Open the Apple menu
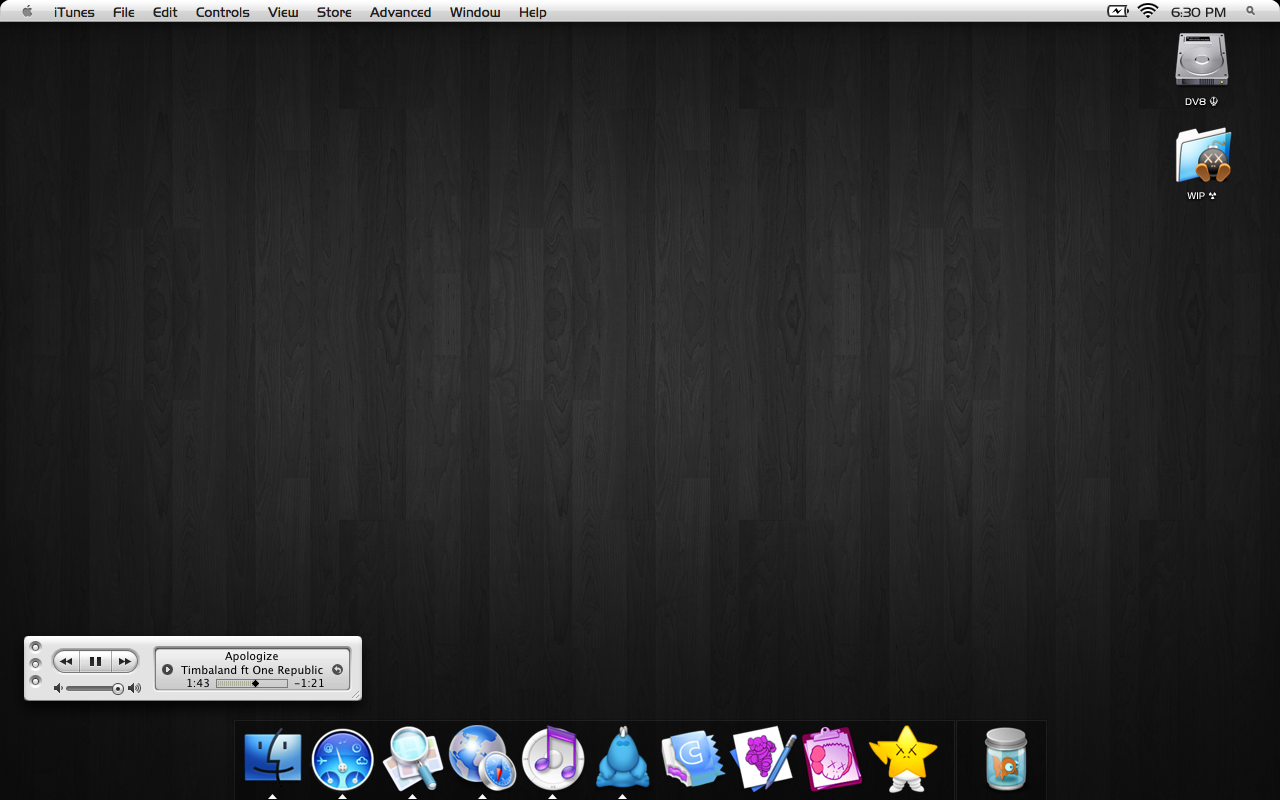The image size is (1280, 800). 27,12
